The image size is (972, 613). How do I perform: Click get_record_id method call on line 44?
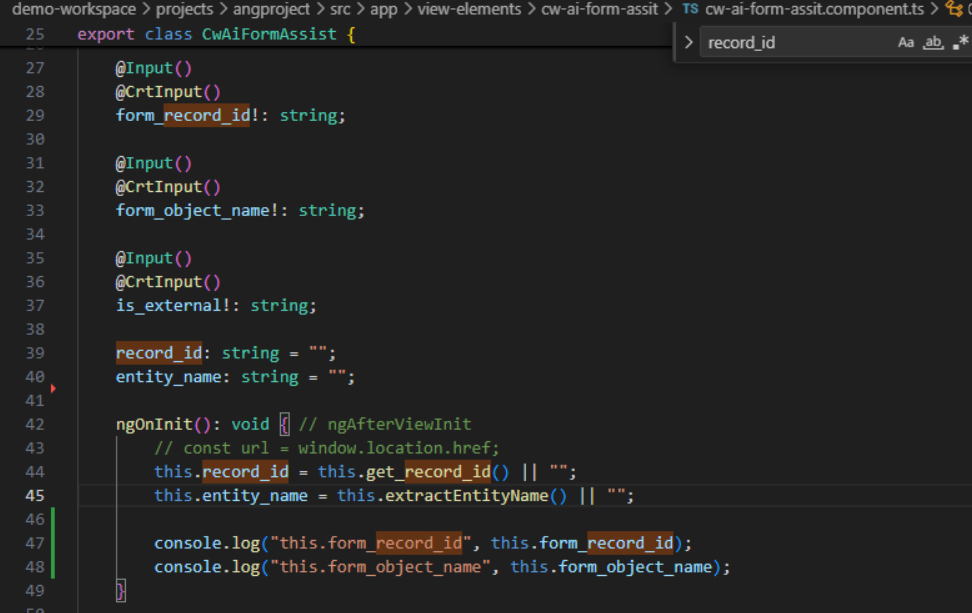point(448,472)
